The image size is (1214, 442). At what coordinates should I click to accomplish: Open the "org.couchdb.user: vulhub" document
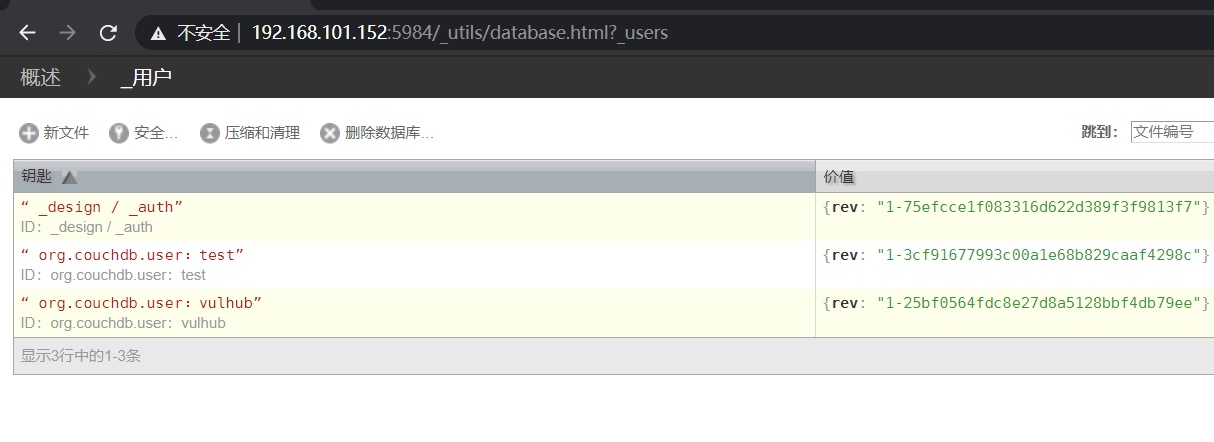coord(141,303)
